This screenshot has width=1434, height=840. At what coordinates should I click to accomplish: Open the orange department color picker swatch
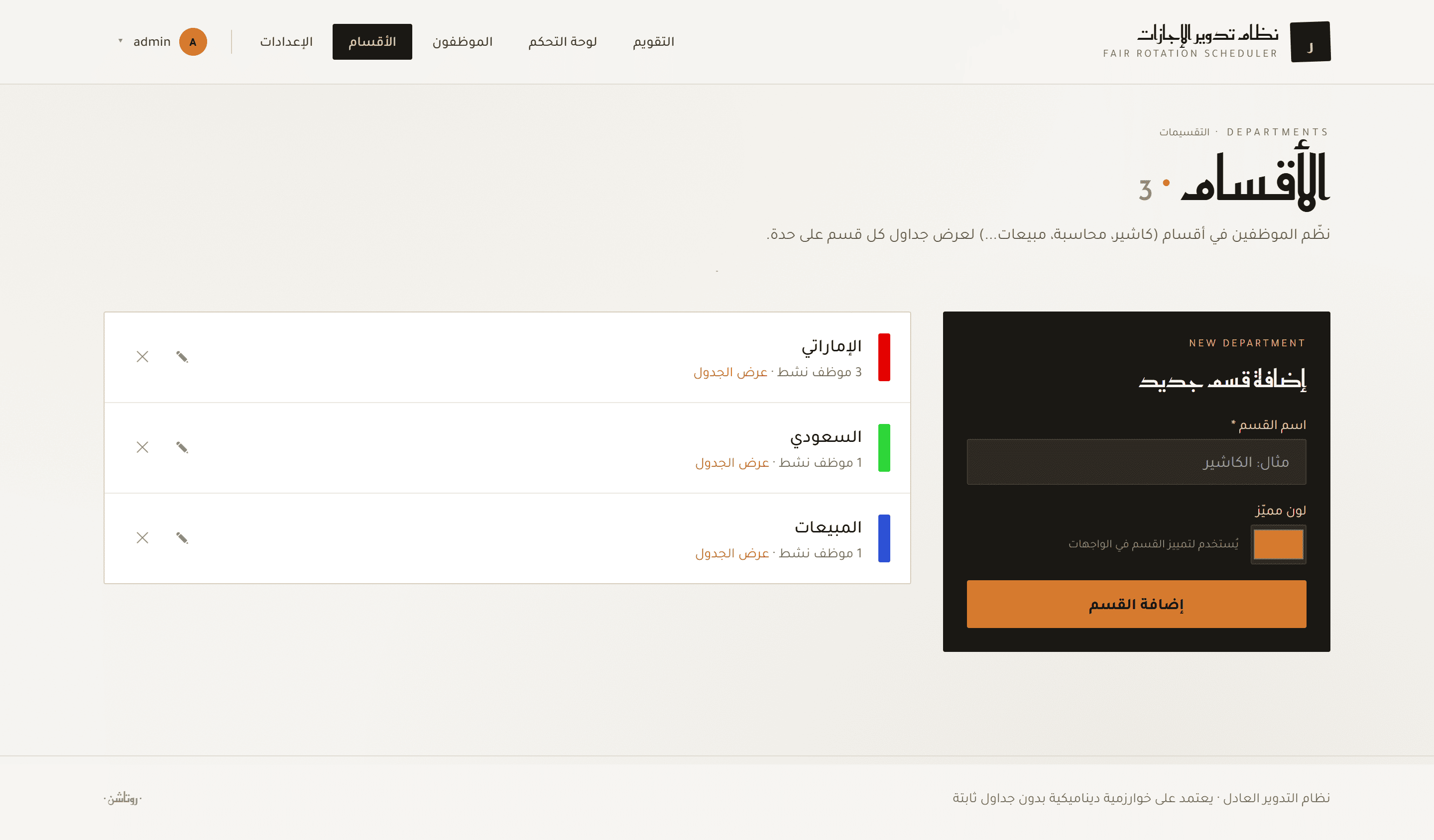point(1278,544)
